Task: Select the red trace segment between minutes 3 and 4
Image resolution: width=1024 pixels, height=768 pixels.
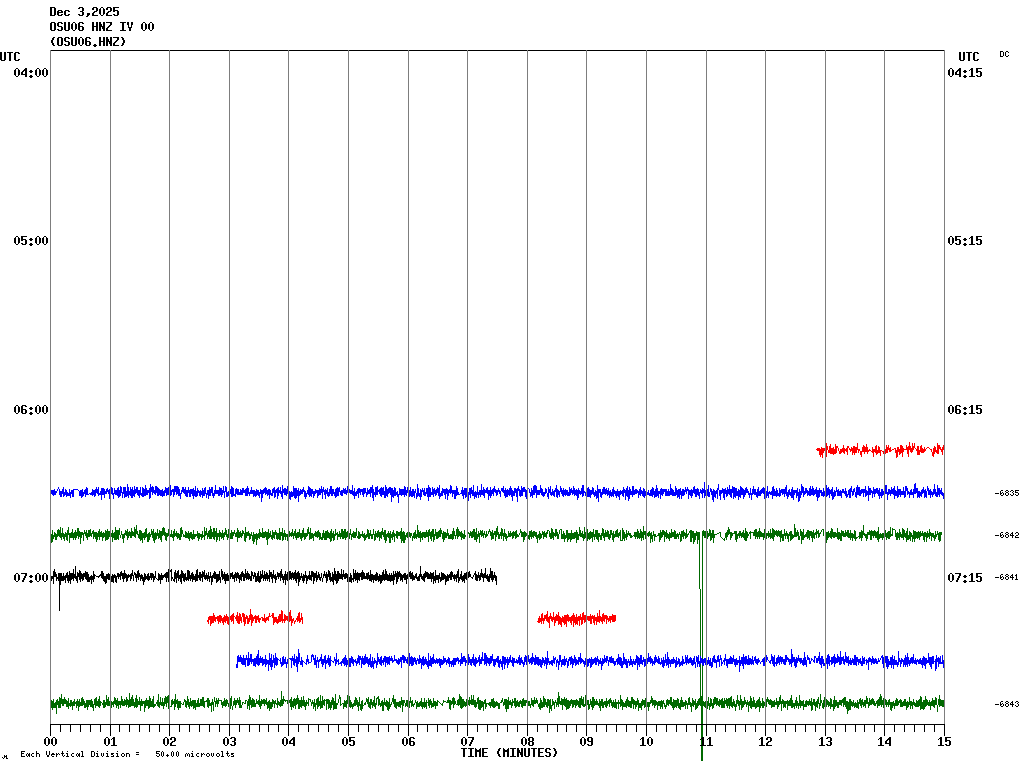Action: [x=255, y=619]
